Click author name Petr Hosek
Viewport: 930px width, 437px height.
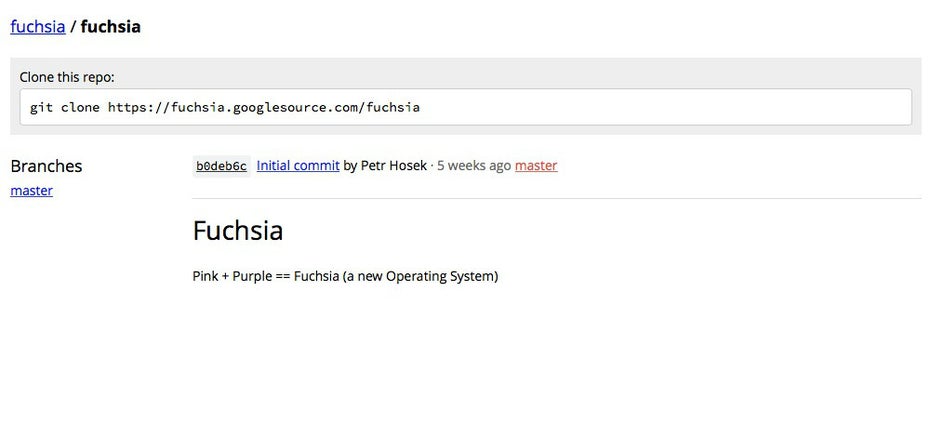(393, 165)
